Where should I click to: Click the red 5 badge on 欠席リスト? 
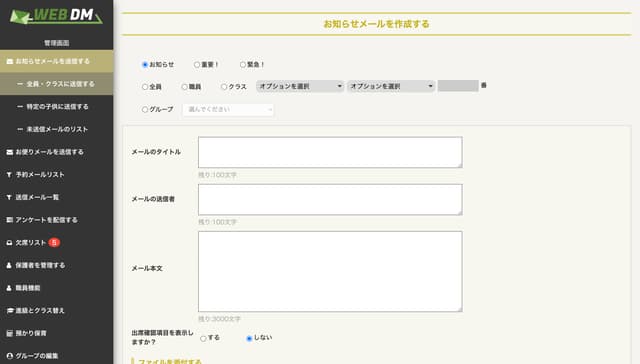tap(54, 242)
